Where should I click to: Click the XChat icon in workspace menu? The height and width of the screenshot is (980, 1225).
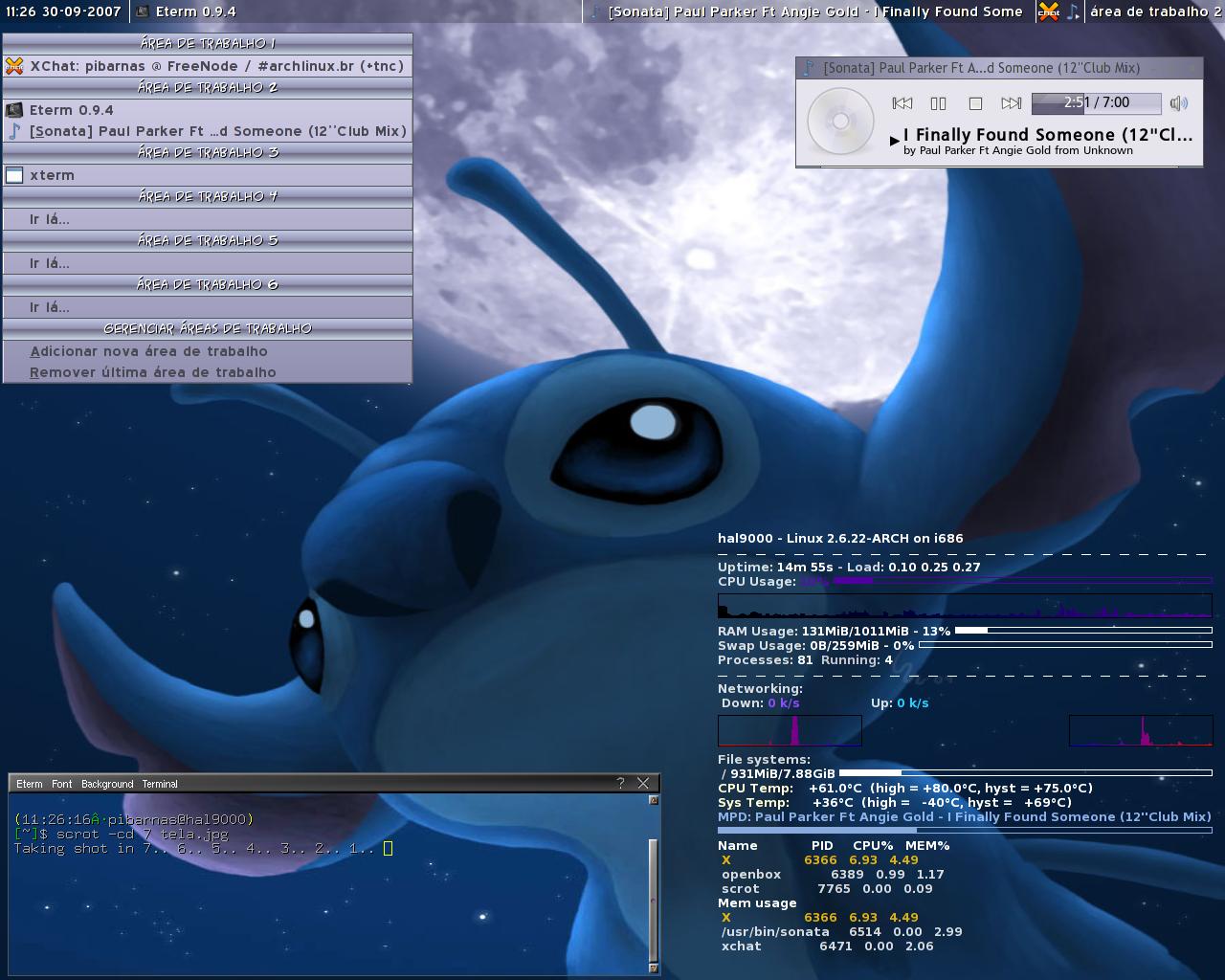pyautogui.click(x=14, y=66)
